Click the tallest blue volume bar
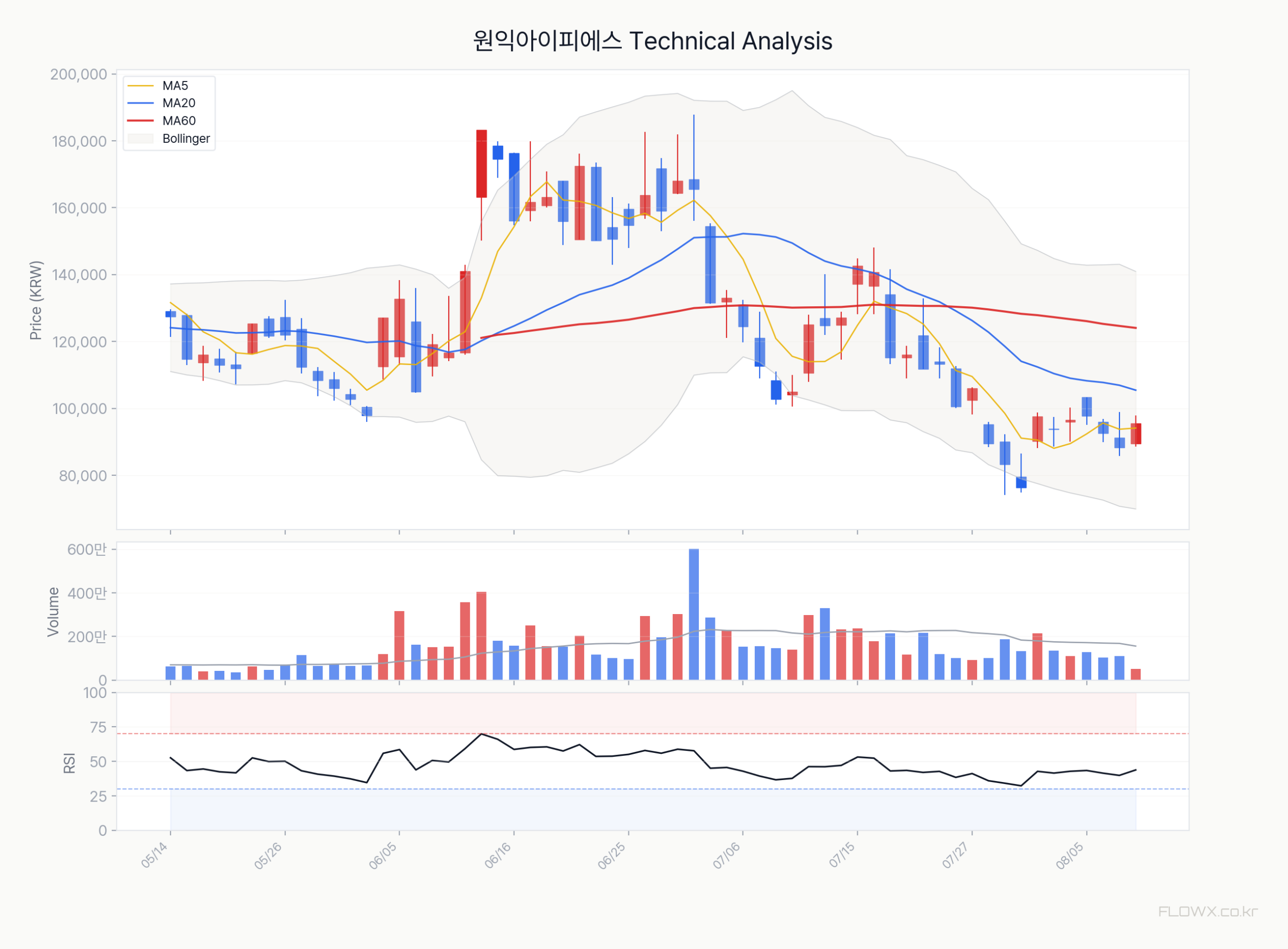 point(694,615)
